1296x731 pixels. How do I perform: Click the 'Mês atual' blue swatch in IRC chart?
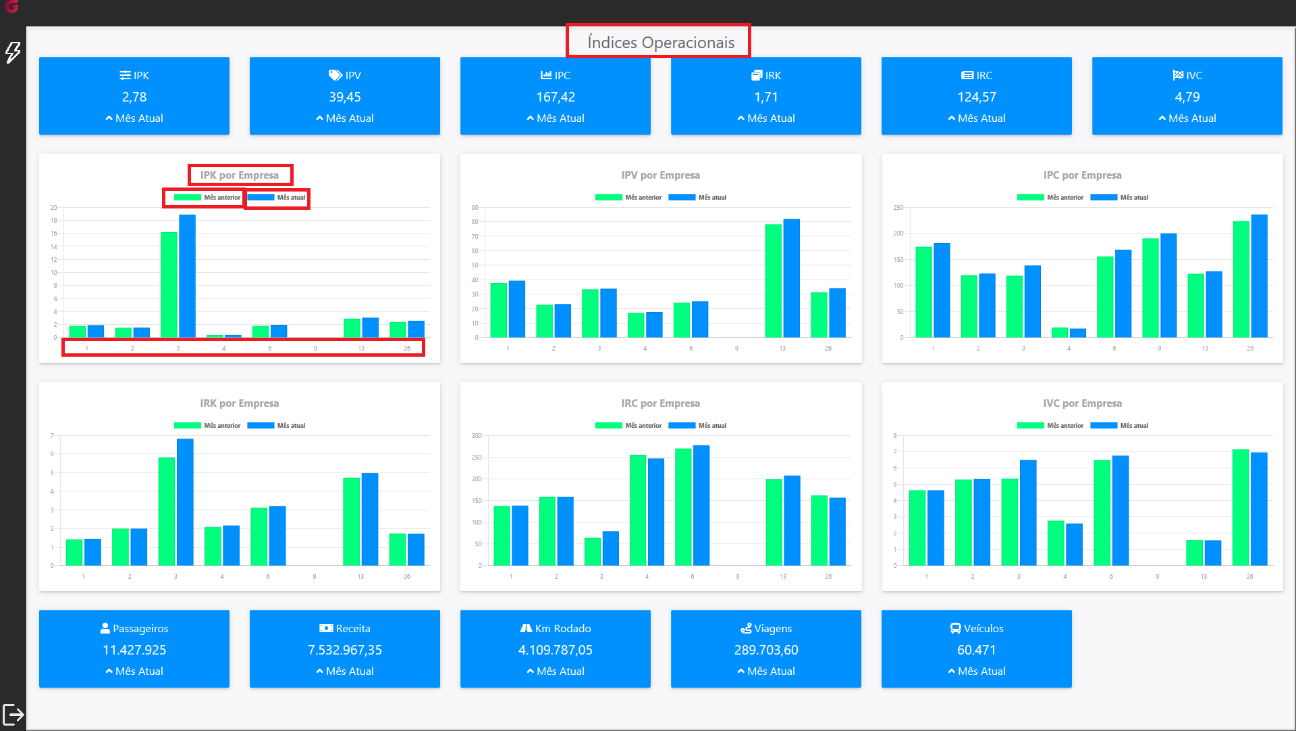[x=682, y=425]
